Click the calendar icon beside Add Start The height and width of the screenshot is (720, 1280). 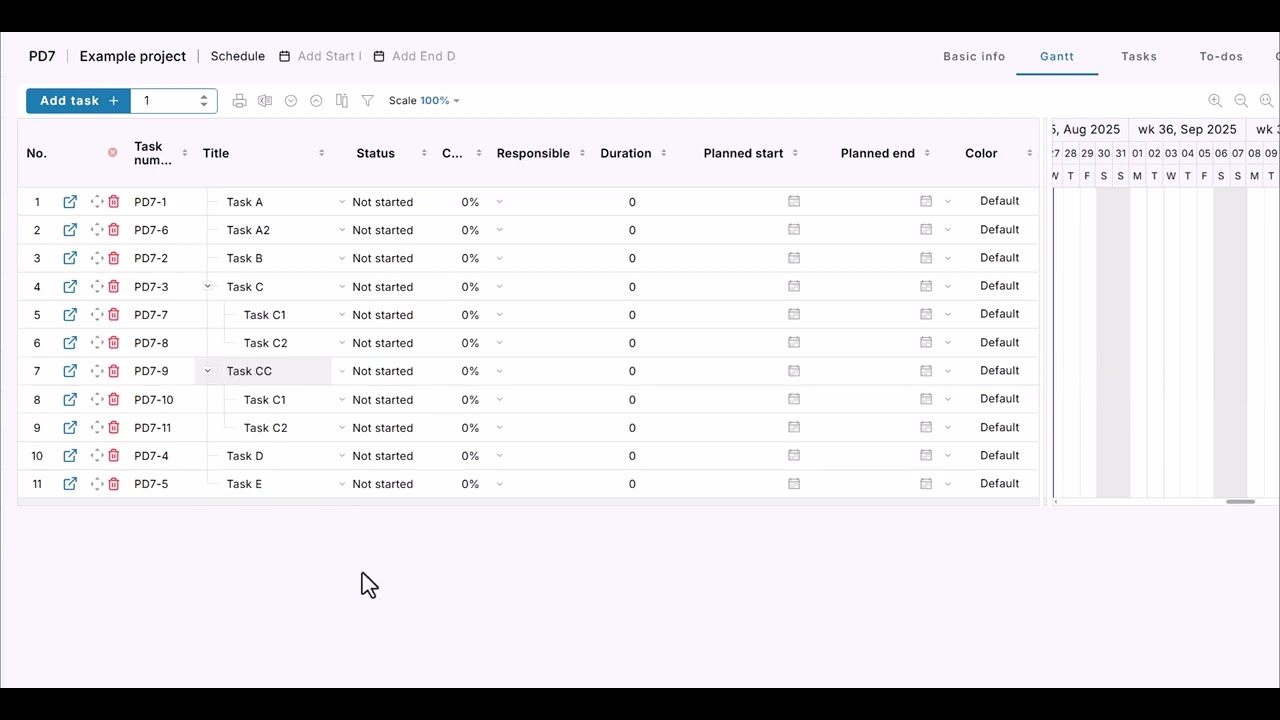[285, 57]
